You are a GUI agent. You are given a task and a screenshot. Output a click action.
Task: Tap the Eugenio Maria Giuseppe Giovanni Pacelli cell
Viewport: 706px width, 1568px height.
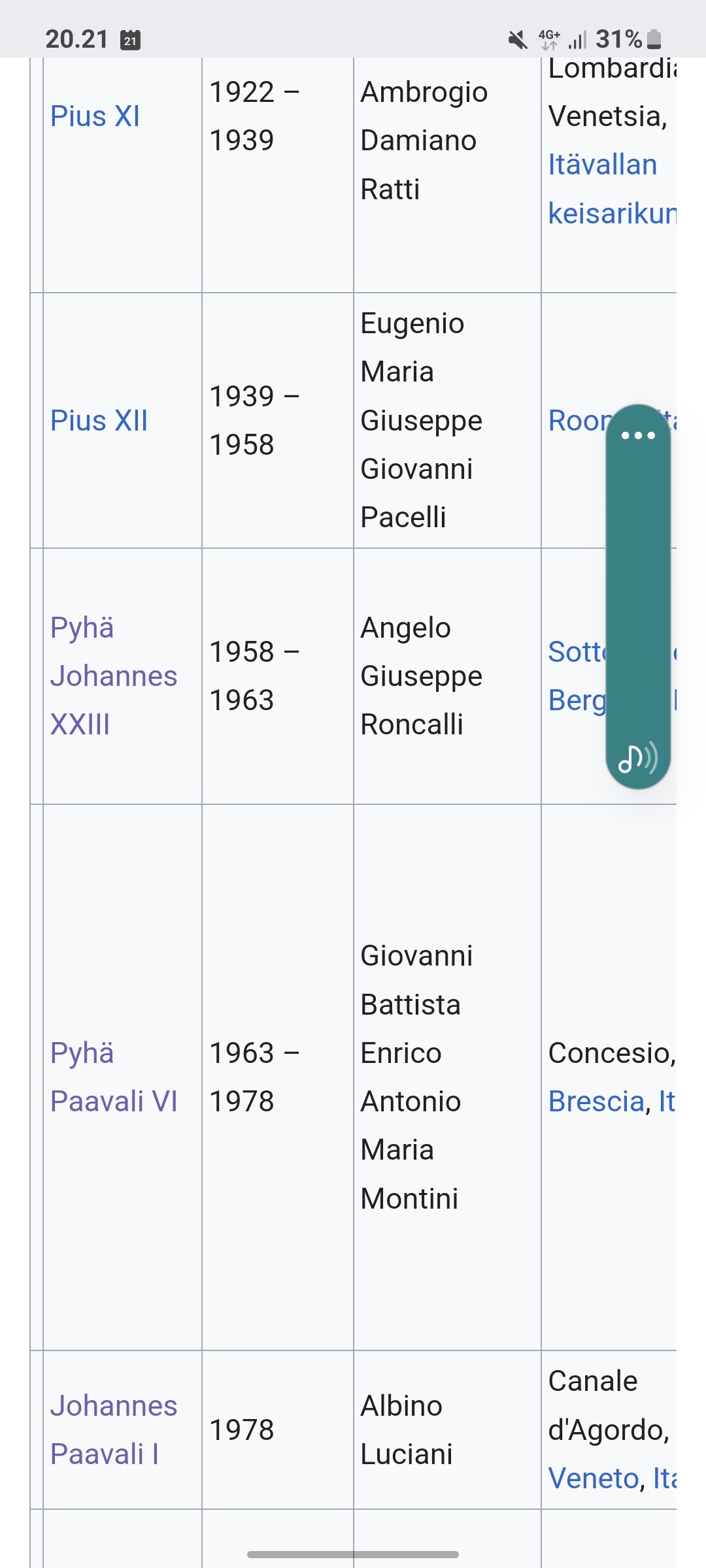pyautogui.click(x=447, y=421)
